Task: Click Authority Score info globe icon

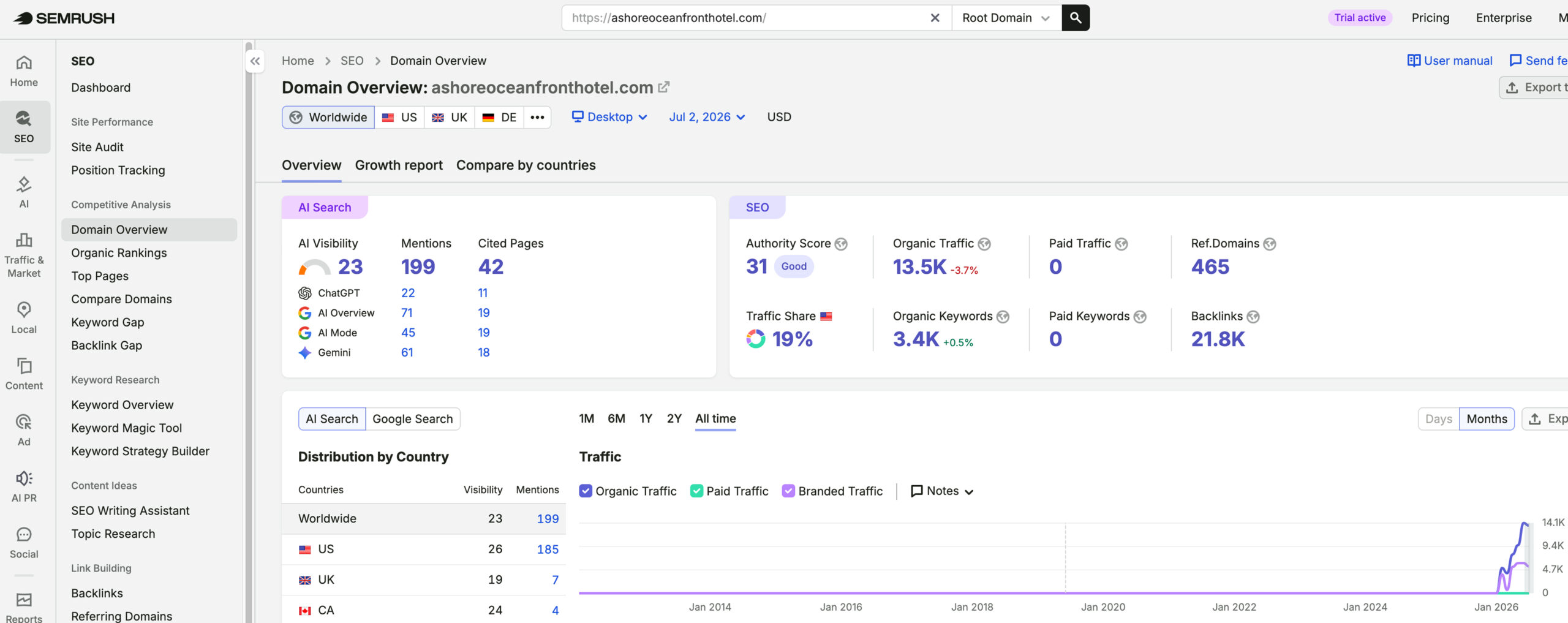Action: click(x=841, y=244)
